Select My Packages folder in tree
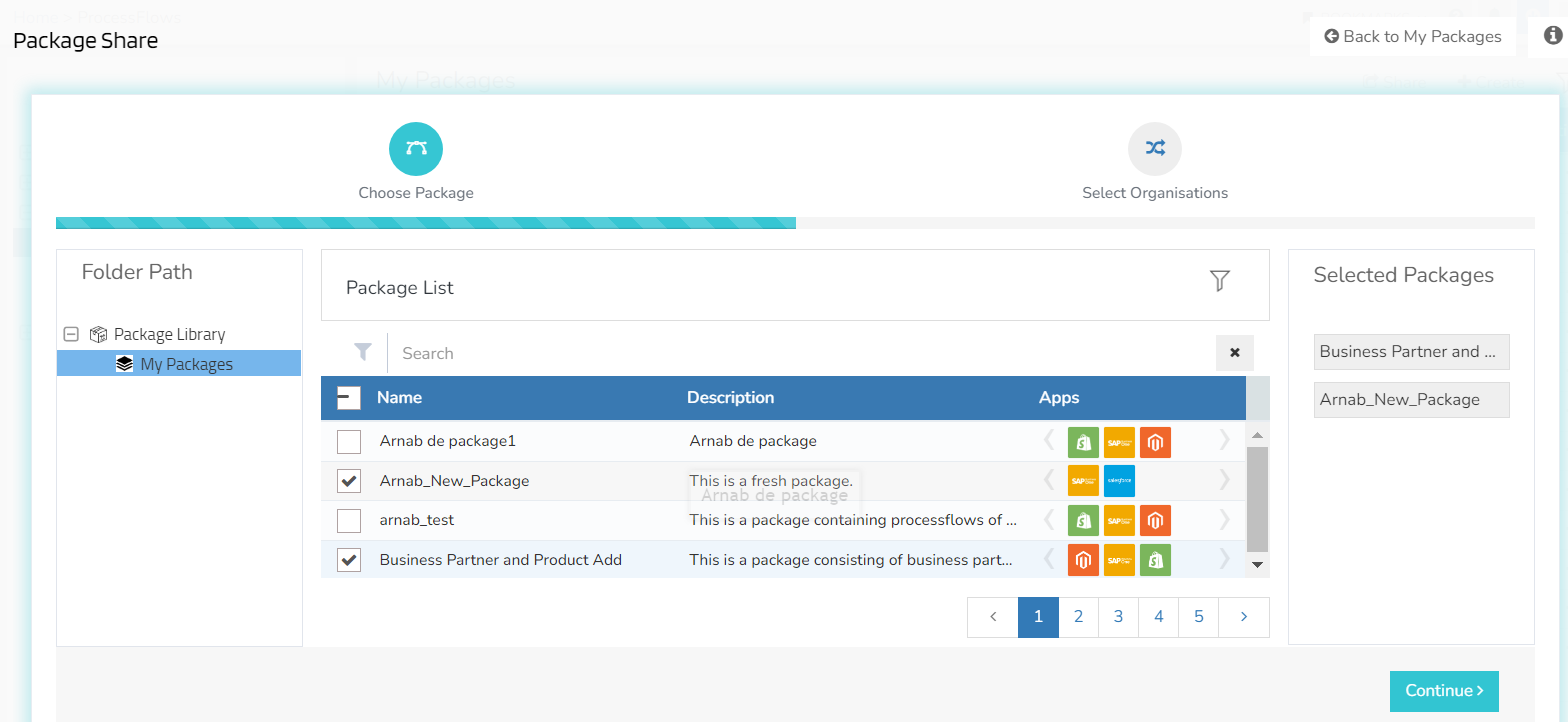Image resolution: width=1568 pixels, height=722 pixels. pos(179,364)
